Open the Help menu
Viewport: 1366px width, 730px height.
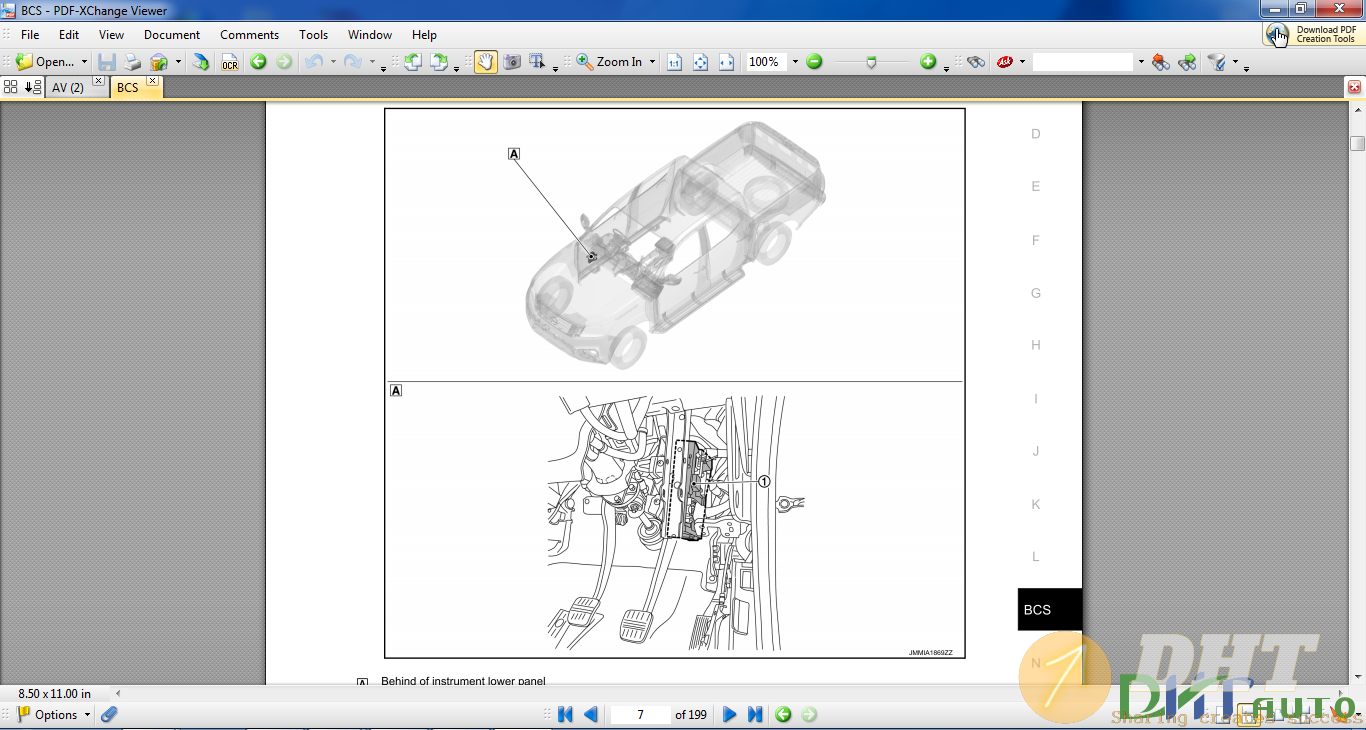coord(424,35)
